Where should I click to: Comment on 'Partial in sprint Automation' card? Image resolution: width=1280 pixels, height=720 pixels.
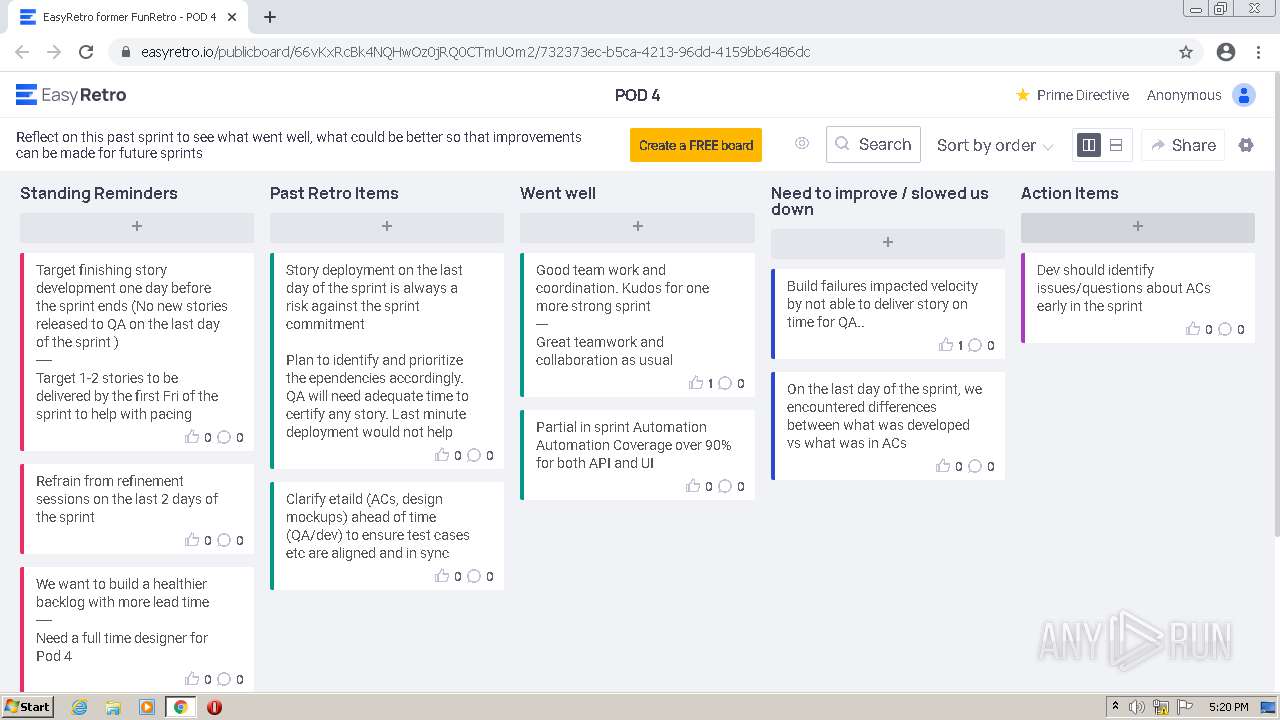click(x=725, y=486)
